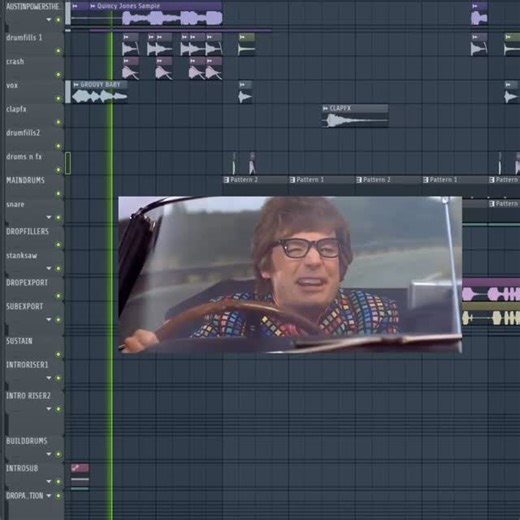520x520 pixels.
Task: Select the Quincy Jones Sample audio waveform
Action: 172,18
